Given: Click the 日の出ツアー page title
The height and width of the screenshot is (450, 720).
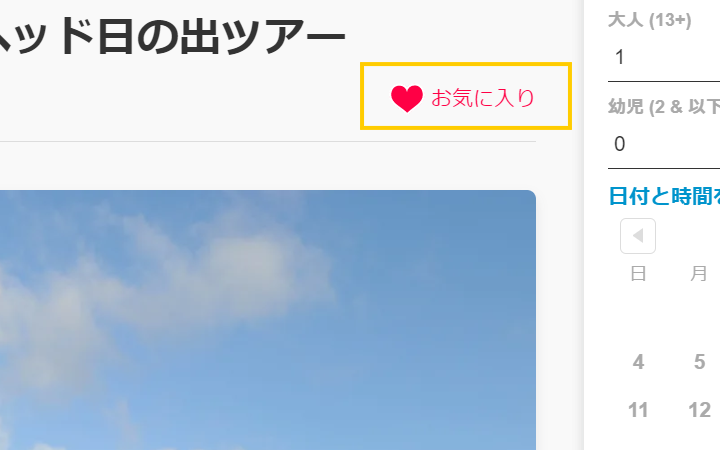Looking at the screenshot, I should coord(172,37).
